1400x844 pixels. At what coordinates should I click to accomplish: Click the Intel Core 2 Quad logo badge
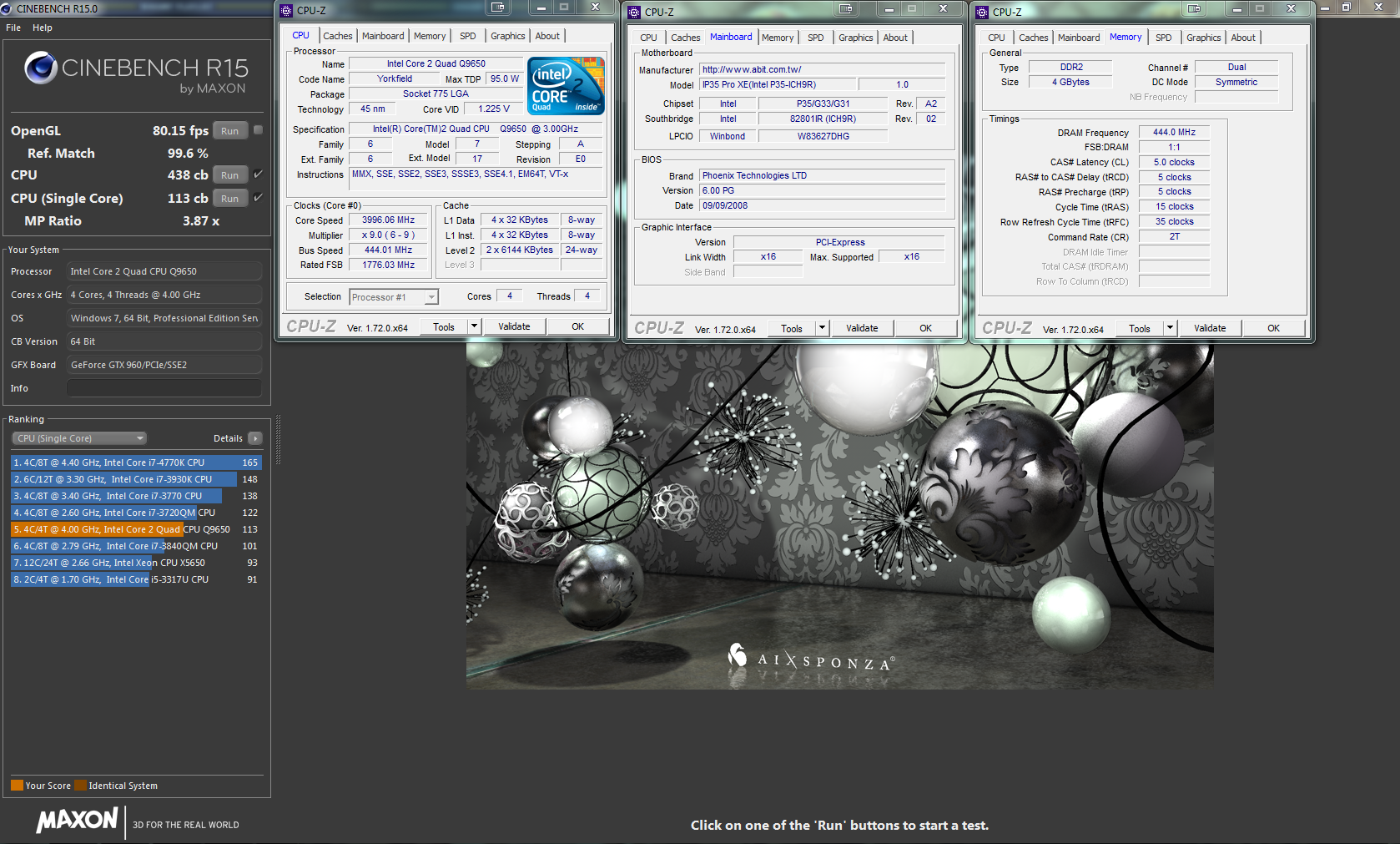click(566, 86)
